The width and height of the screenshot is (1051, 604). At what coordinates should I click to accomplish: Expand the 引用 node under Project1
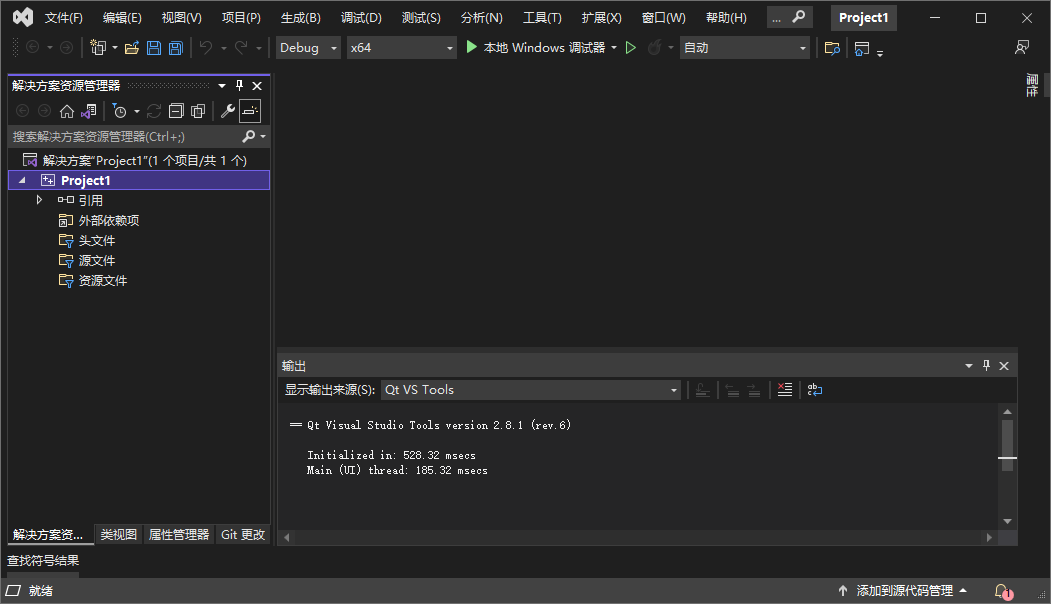tap(39, 199)
